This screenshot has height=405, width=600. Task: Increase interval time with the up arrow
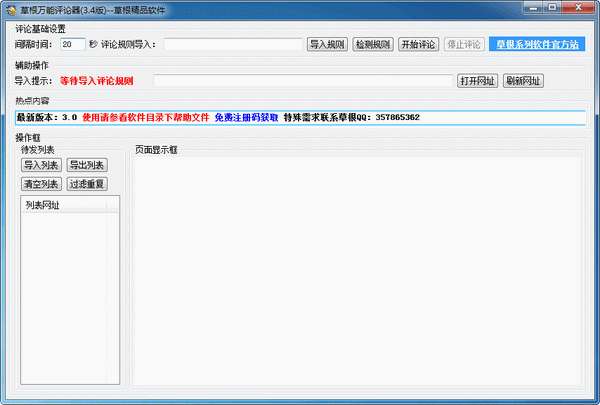[x=81, y=41]
